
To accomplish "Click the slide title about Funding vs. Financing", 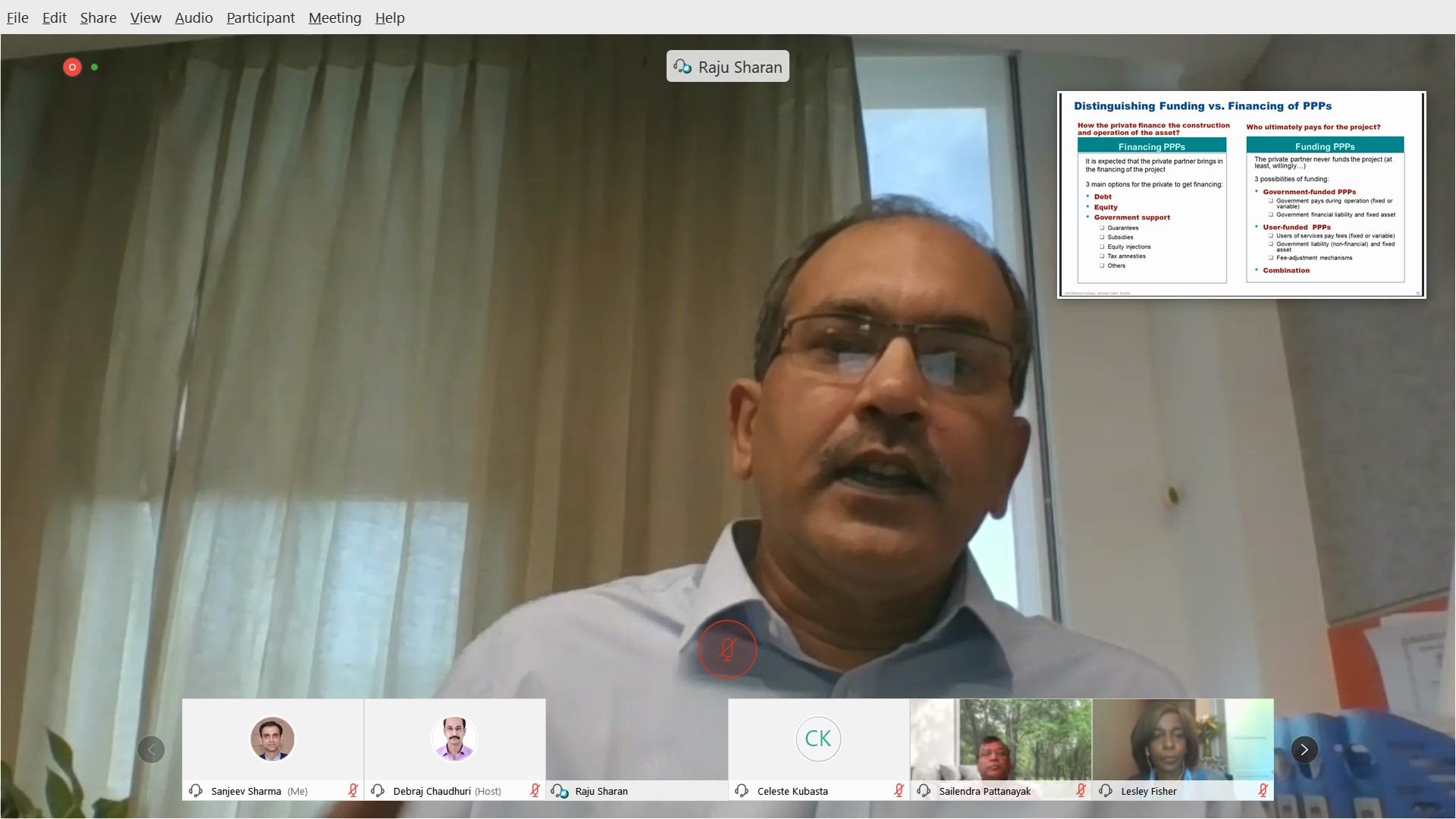I will [x=1203, y=106].
